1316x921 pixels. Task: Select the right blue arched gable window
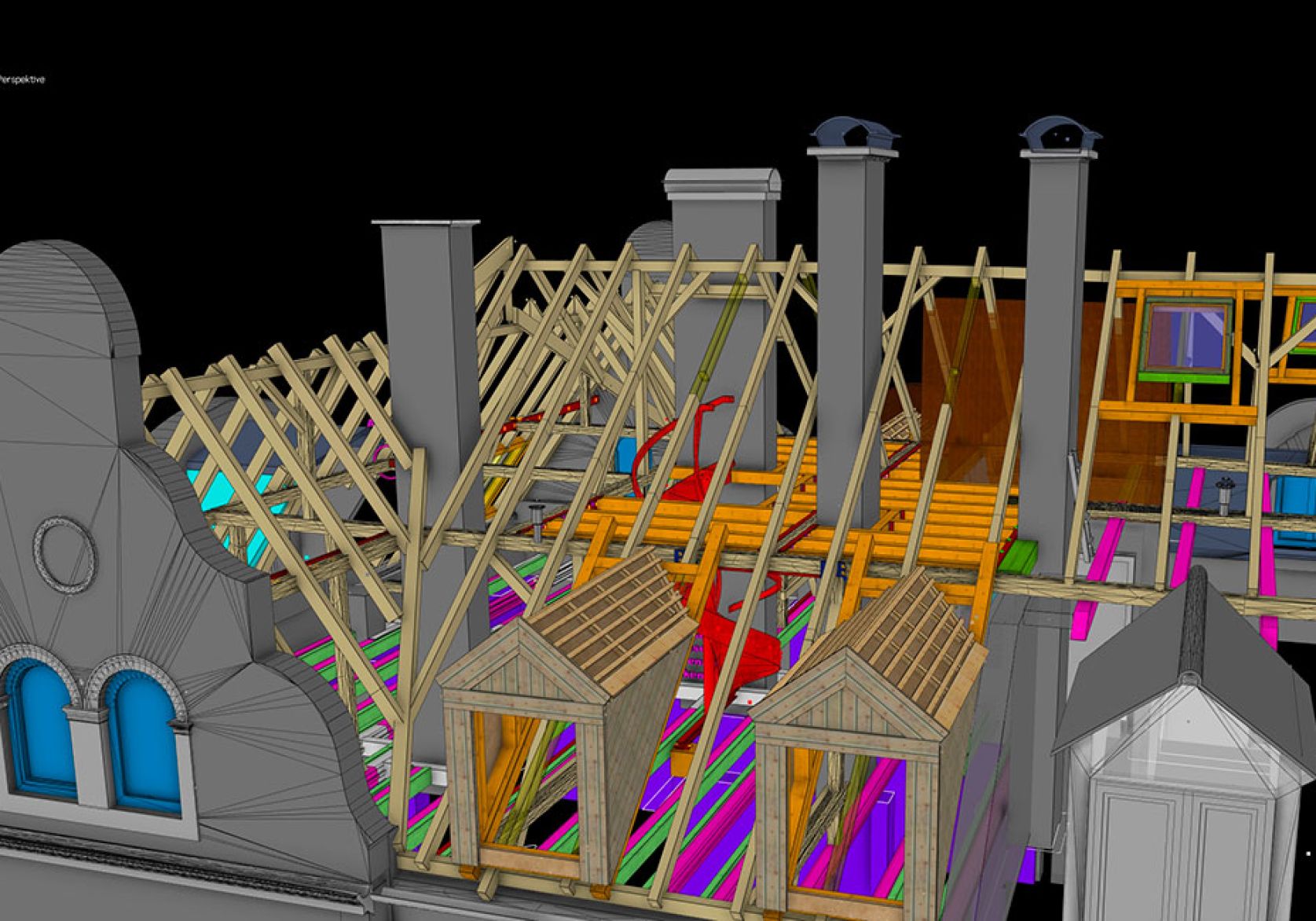pyautogui.click(x=143, y=739)
